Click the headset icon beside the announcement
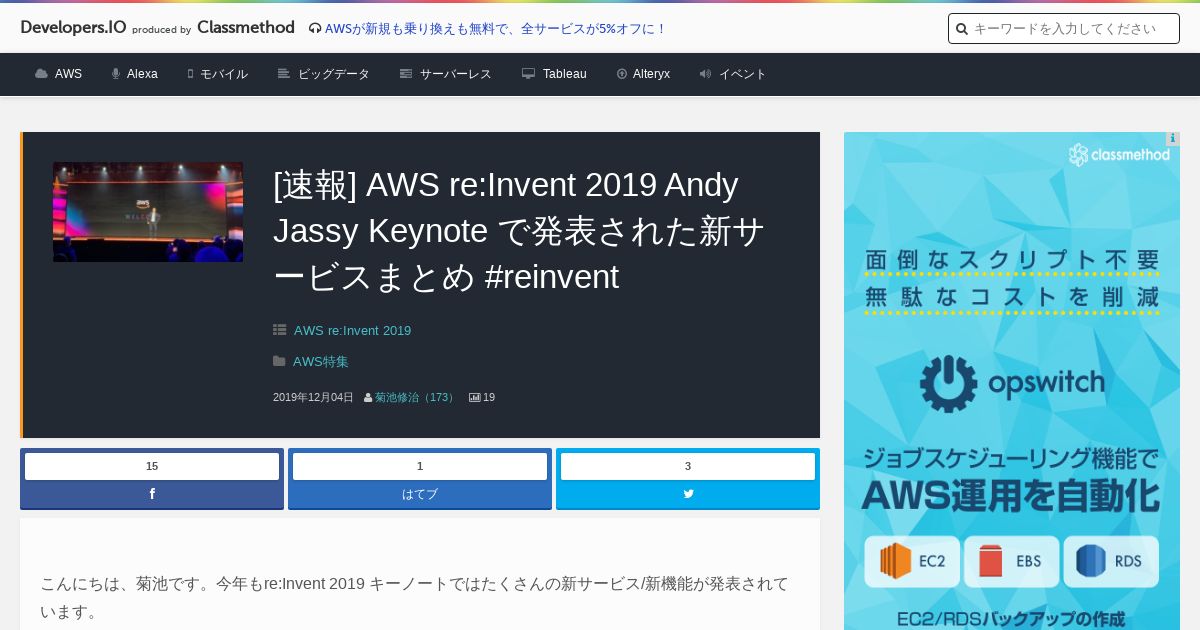1200x630 pixels. (315, 29)
